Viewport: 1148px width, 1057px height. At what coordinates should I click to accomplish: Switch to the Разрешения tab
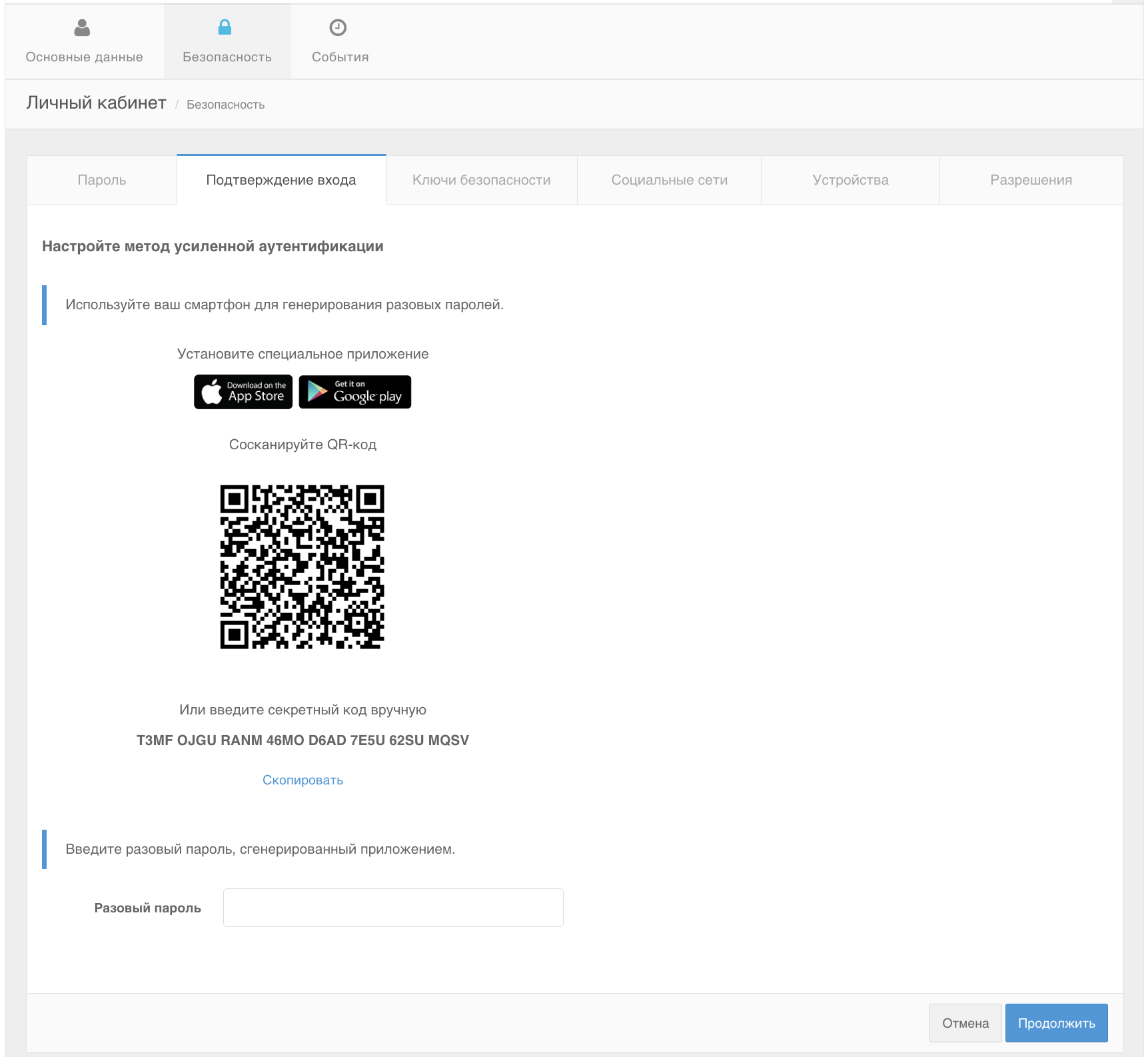click(1031, 180)
